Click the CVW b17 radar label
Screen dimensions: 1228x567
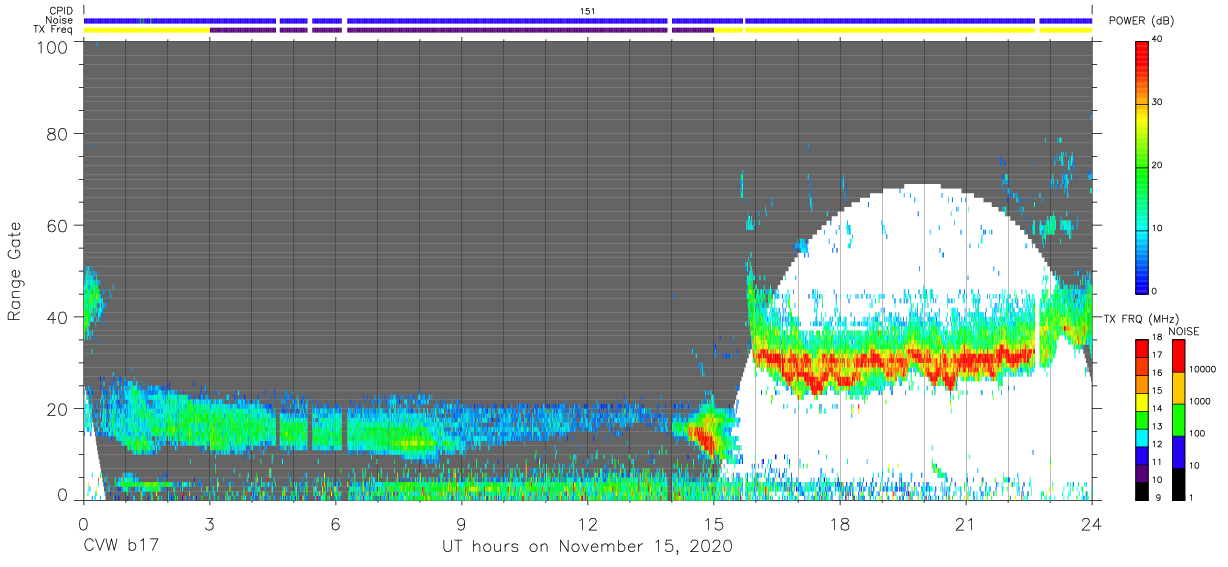click(120, 546)
